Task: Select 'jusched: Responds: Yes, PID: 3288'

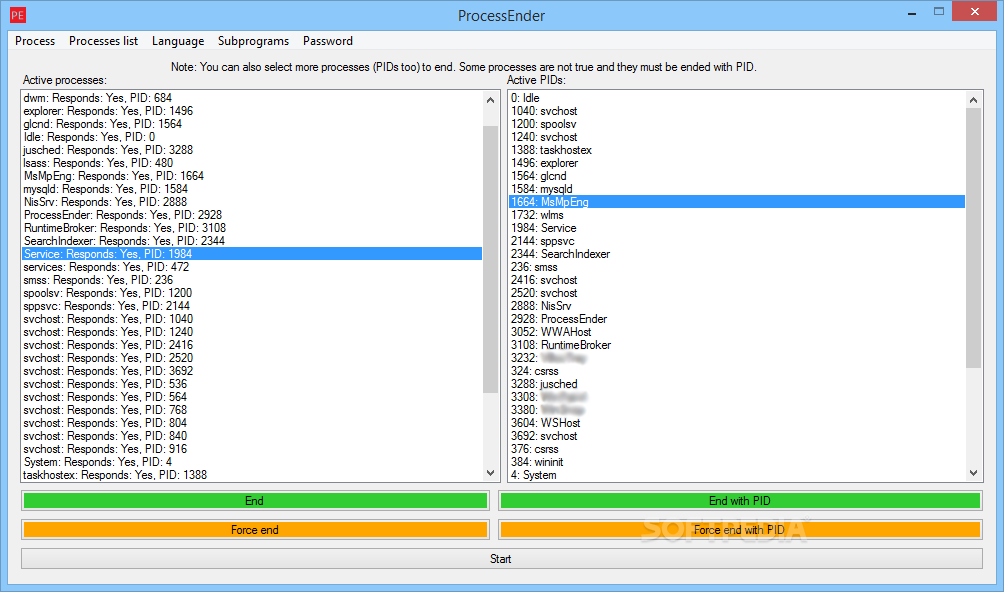Action: click(x=252, y=150)
